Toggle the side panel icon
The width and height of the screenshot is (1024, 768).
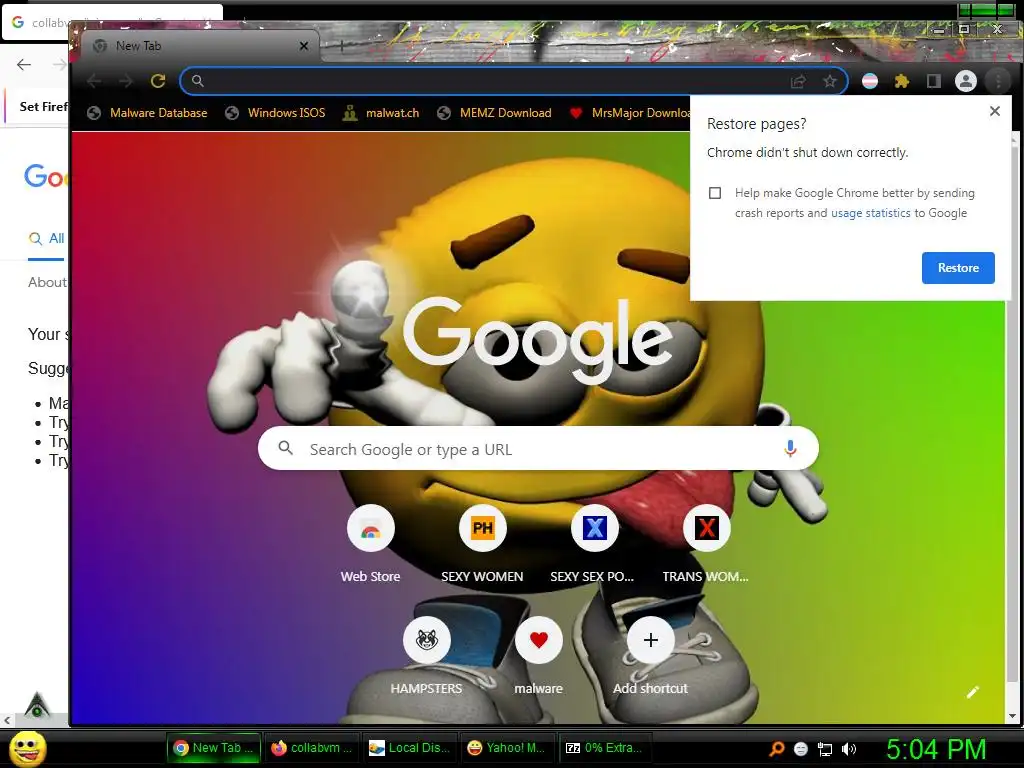tap(934, 81)
